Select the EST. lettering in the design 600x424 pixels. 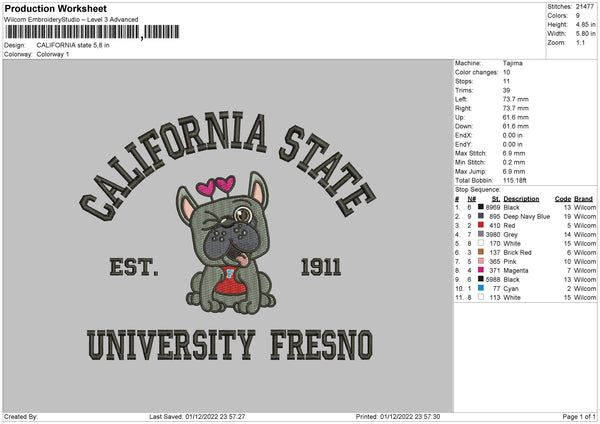point(134,267)
